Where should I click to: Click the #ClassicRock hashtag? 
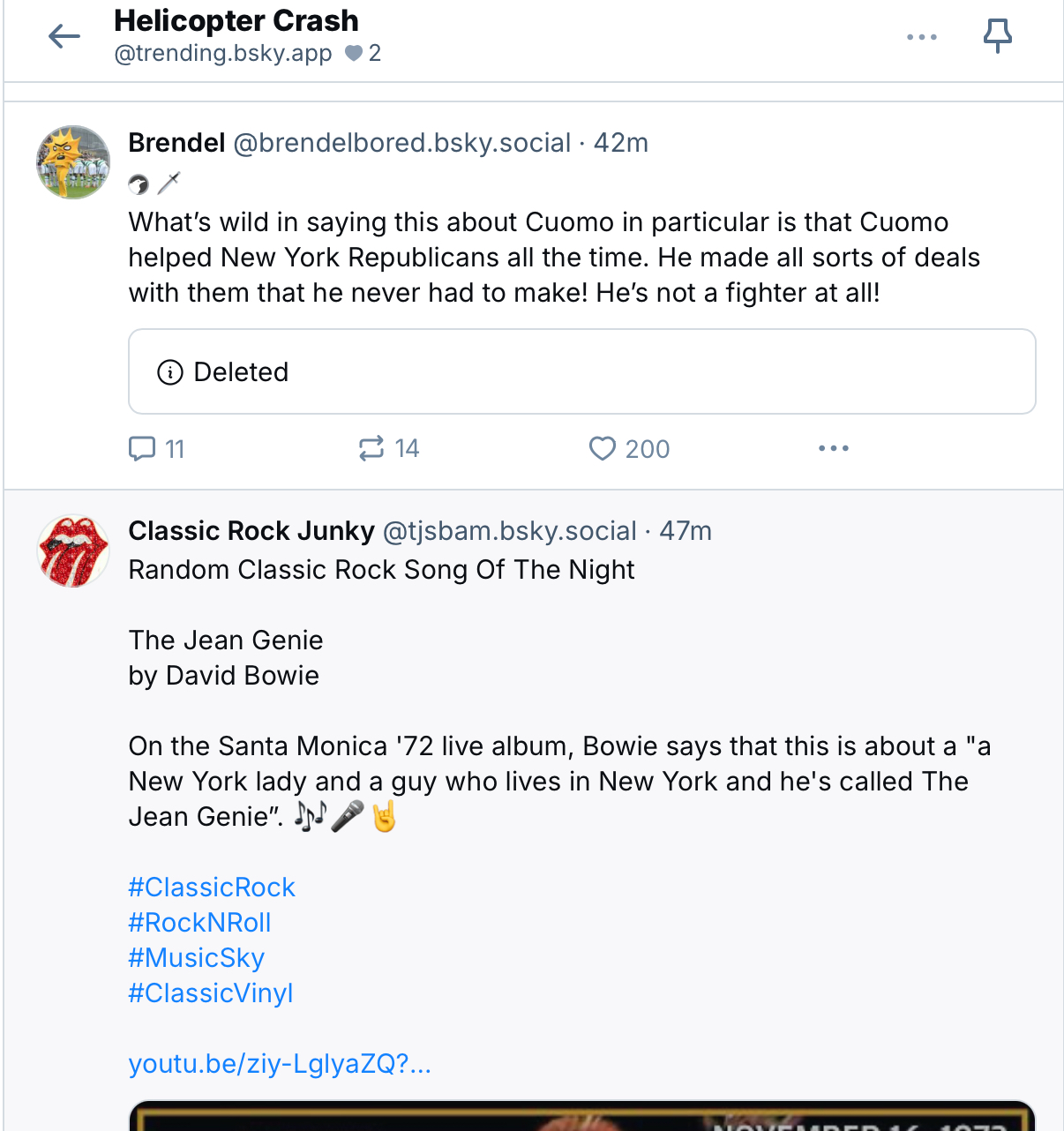tap(212, 888)
